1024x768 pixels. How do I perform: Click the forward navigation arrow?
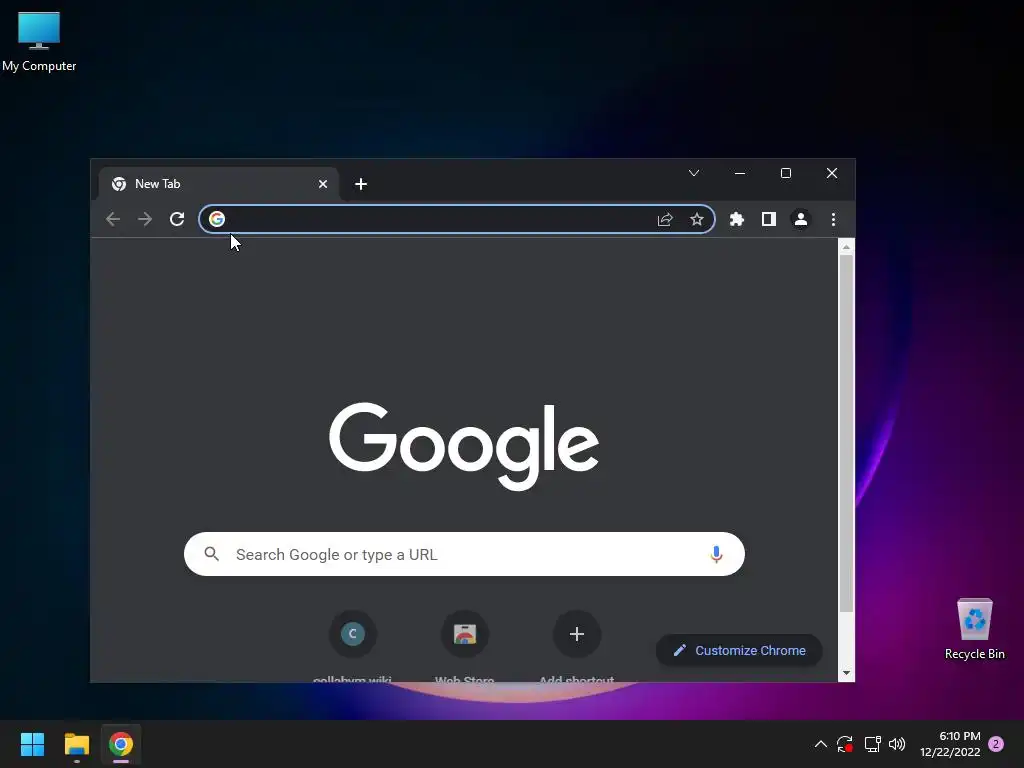[x=145, y=219]
